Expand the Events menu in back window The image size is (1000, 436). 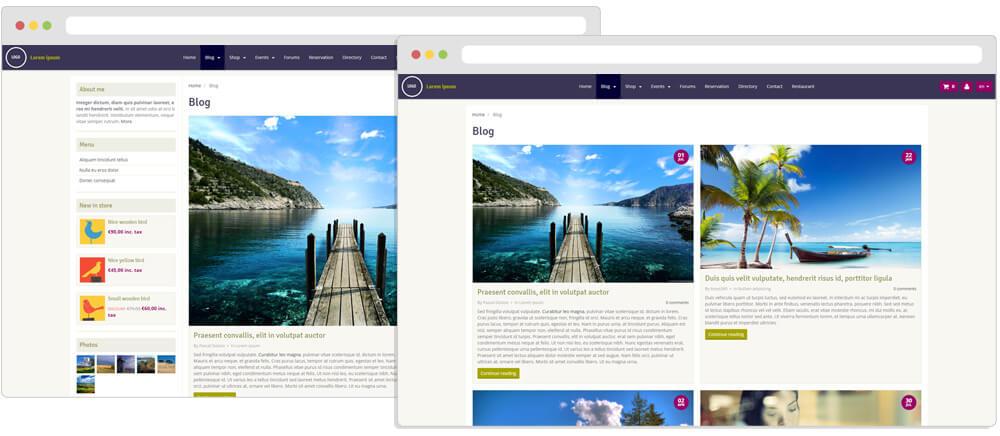tap(265, 57)
